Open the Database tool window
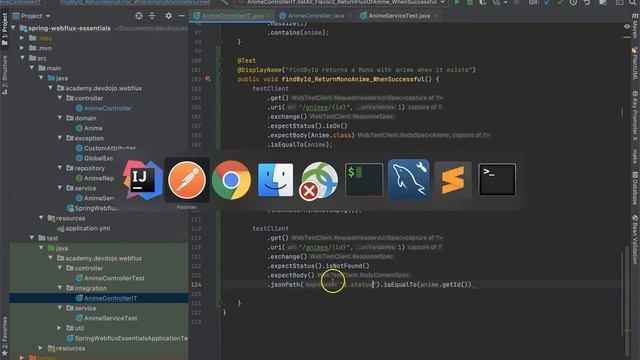The height and width of the screenshot is (360, 640). [635, 188]
